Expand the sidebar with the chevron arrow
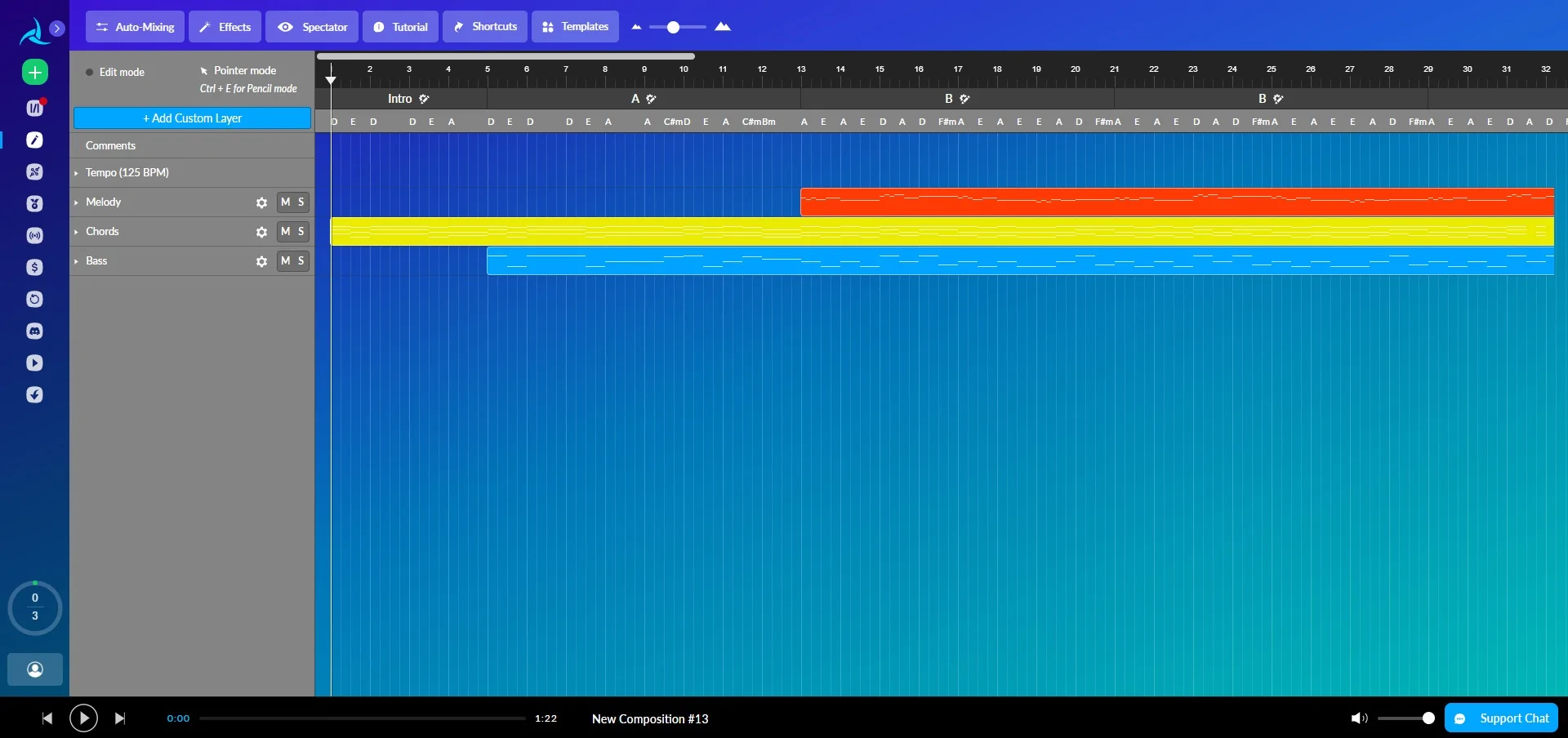The width and height of the screenshot is (1568, 738). pyautogui.click(x=57, y=29)
